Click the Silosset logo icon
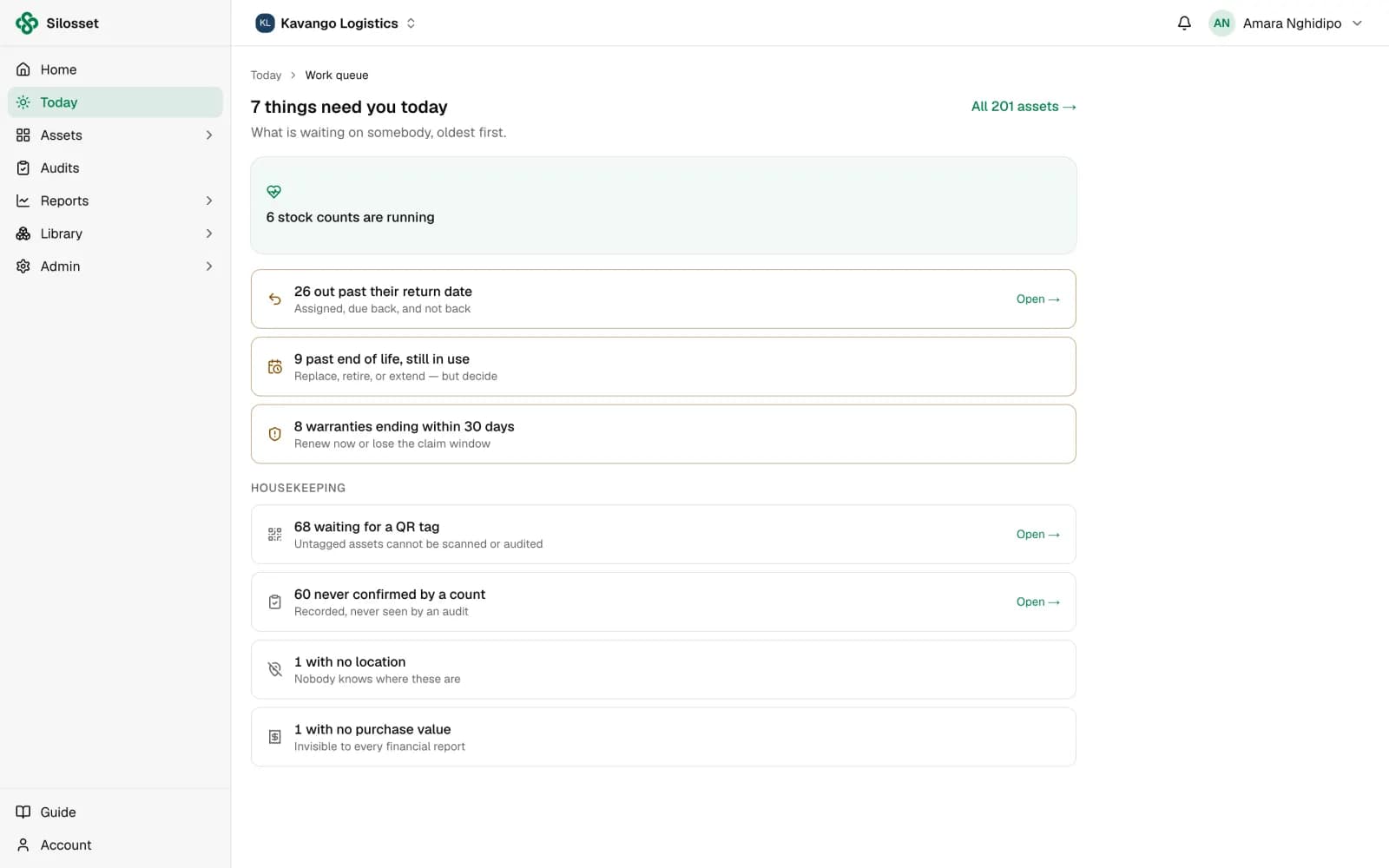Viewport: 1389px width, 868px height. [x=27, y=23]
